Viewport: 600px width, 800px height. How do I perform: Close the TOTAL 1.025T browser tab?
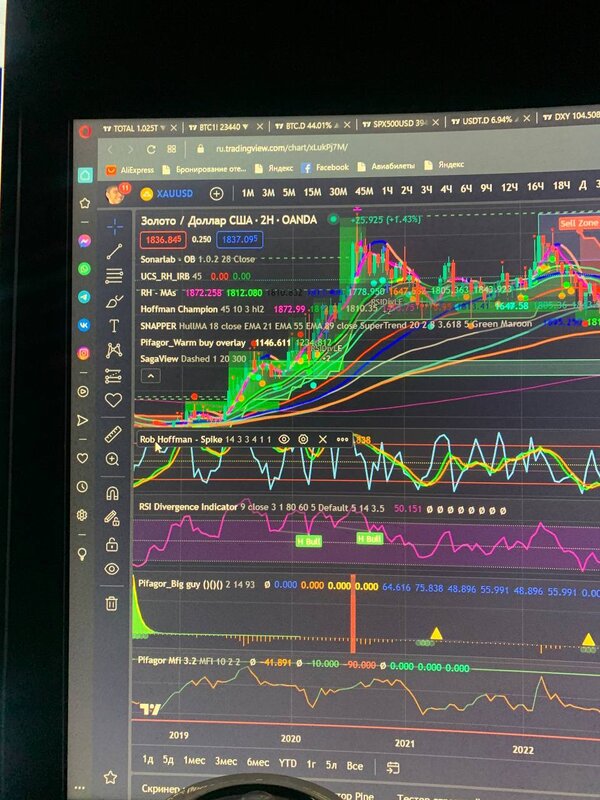pyautogui.click(x=173, y=128)
